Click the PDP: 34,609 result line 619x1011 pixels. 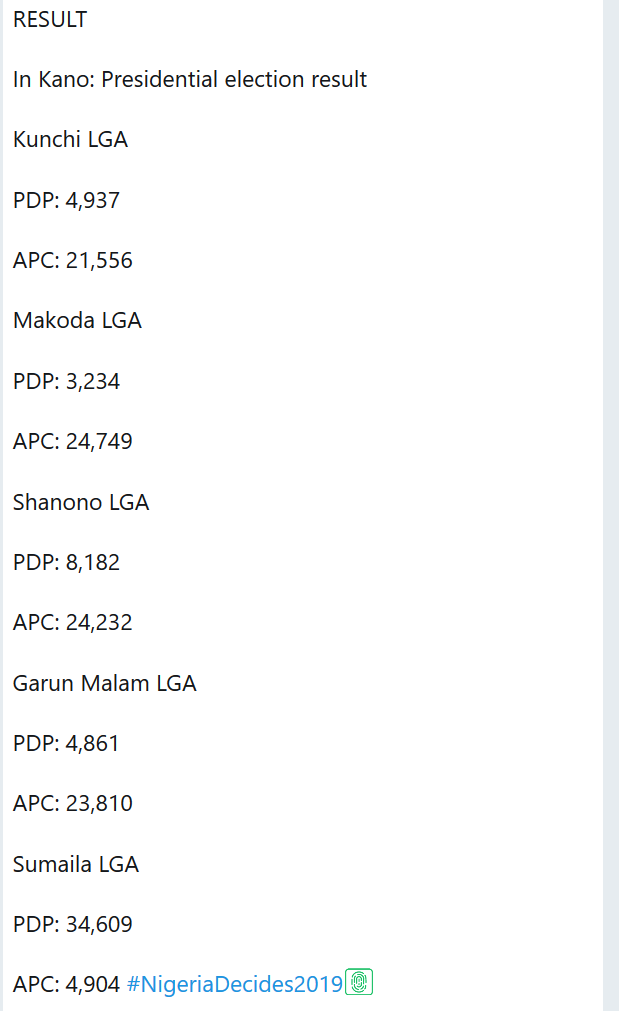(72, 924)
